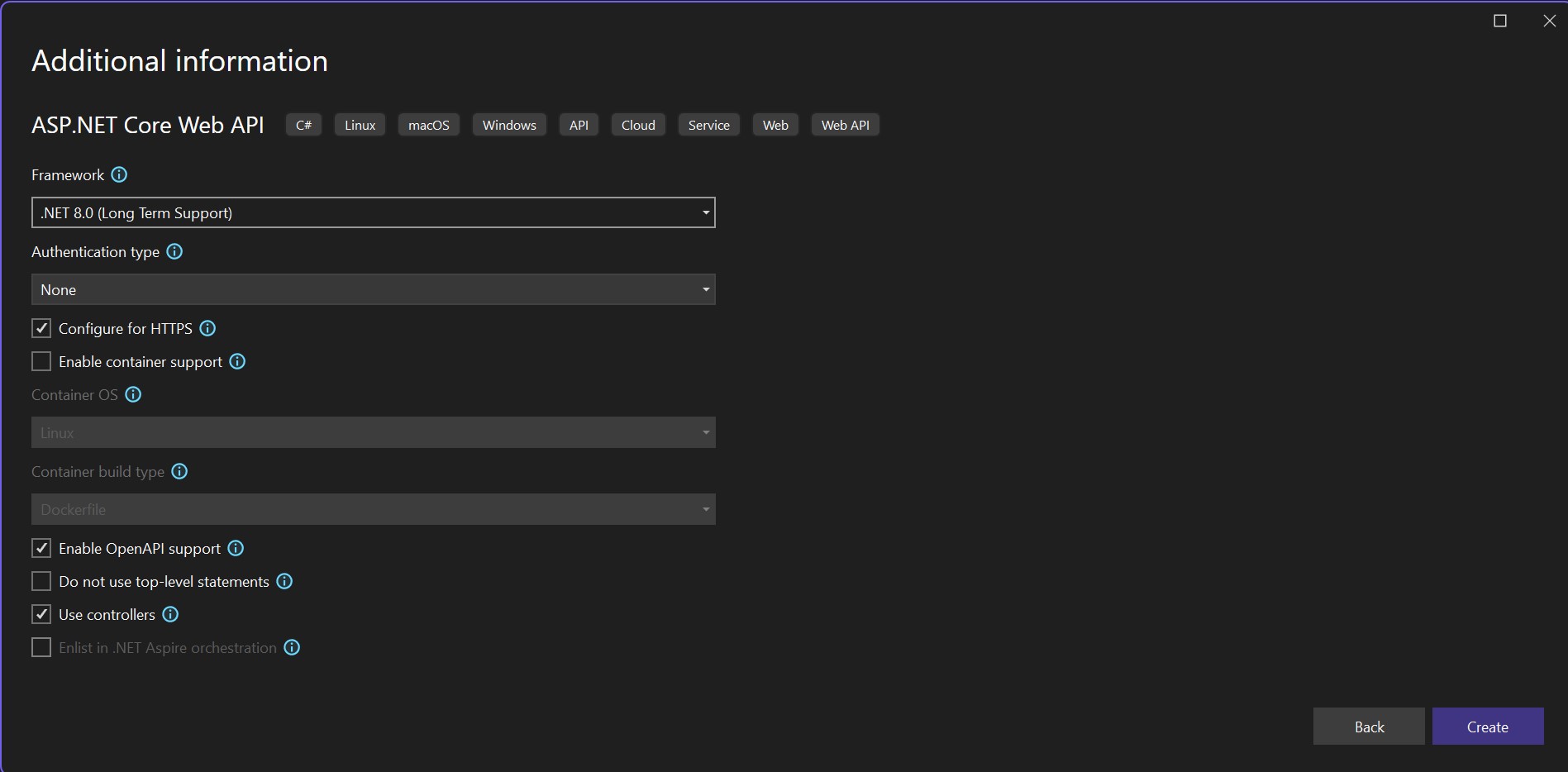Viewport: 1568px width, 772px height.
Task: Show info for .NET Aspire orchestration
Action: (292, 647)
